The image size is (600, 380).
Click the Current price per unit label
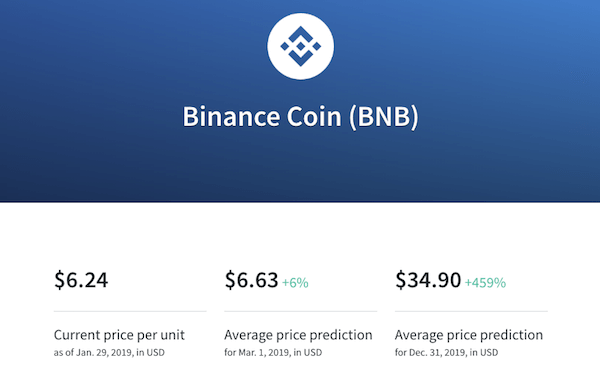(119, 335)
